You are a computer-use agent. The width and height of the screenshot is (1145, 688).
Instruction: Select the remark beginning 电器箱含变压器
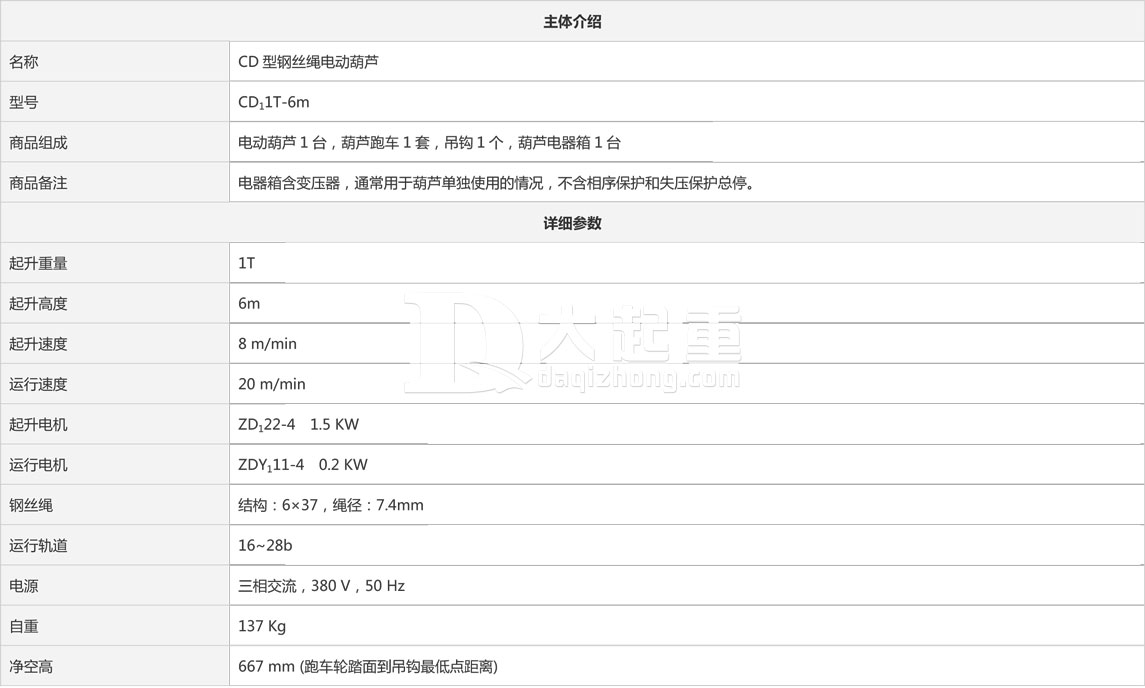497,183
